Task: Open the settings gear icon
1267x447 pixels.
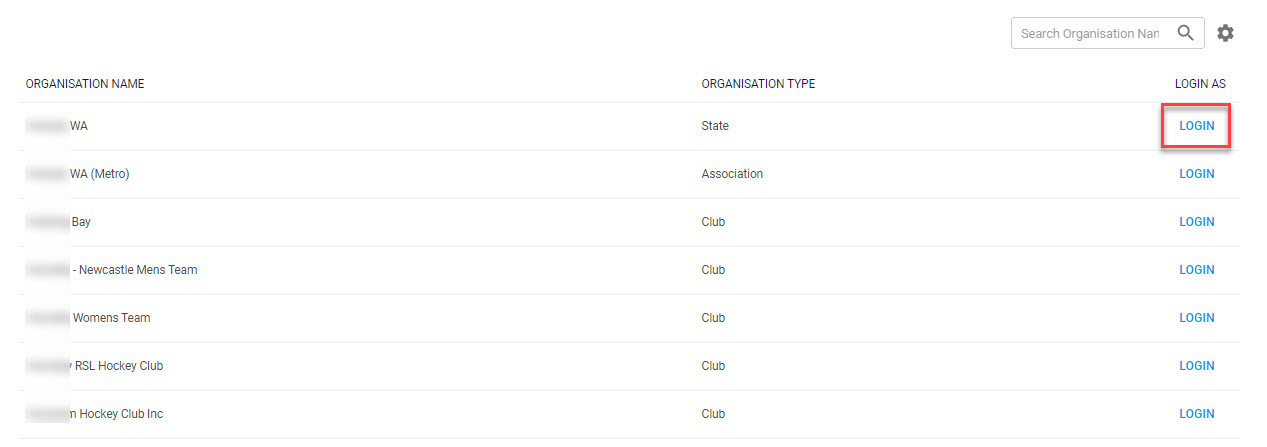Action: [1225, 33]
